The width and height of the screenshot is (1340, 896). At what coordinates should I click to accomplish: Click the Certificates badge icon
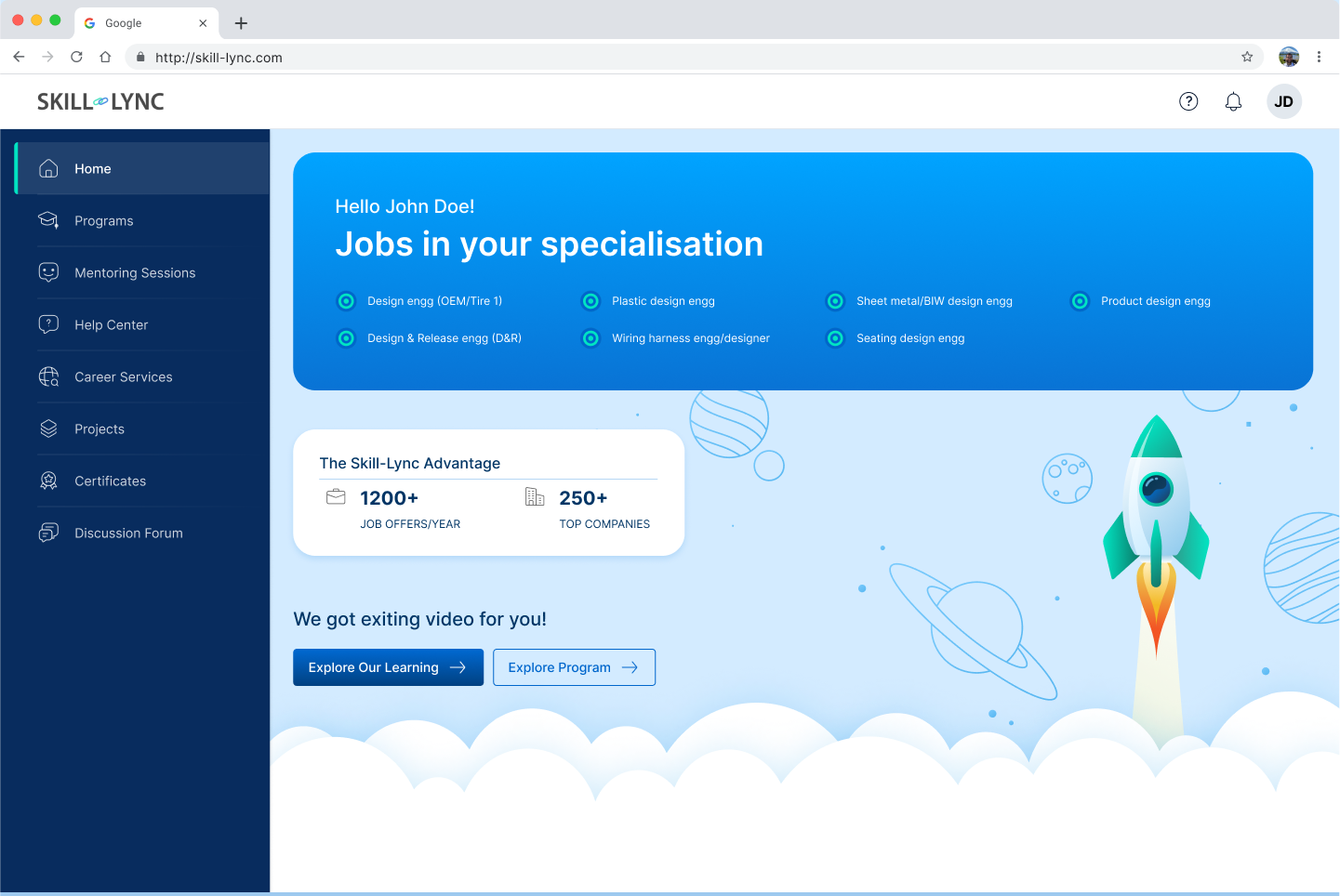(48, 481)
